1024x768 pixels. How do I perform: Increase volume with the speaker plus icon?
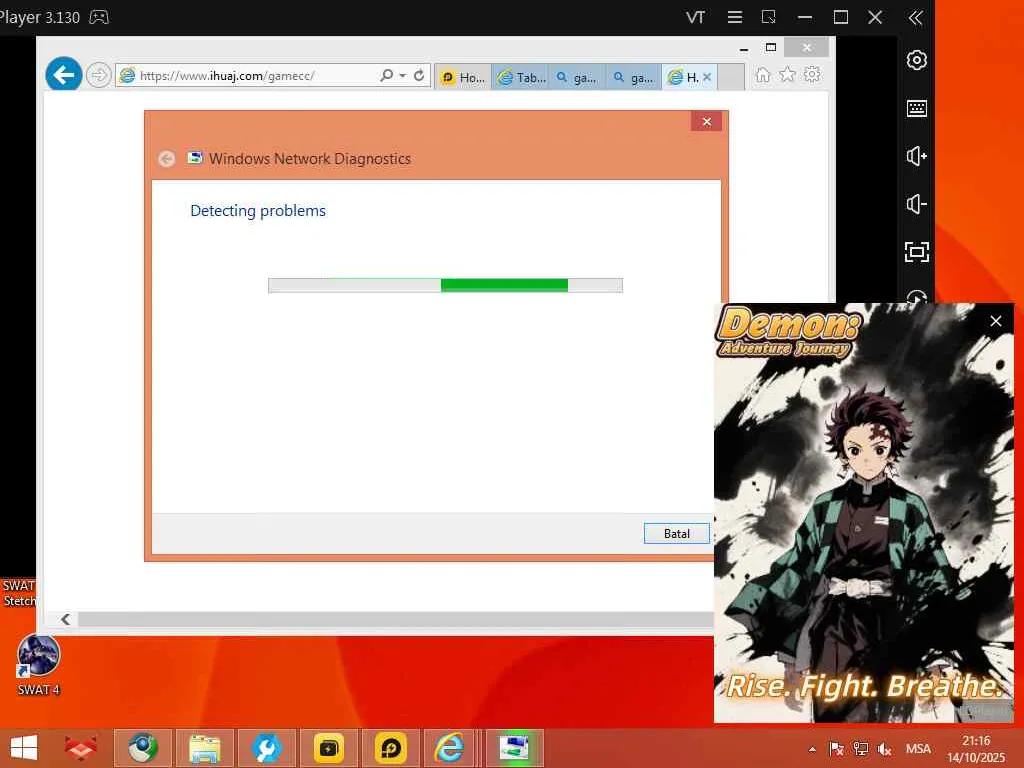(916, 156)
